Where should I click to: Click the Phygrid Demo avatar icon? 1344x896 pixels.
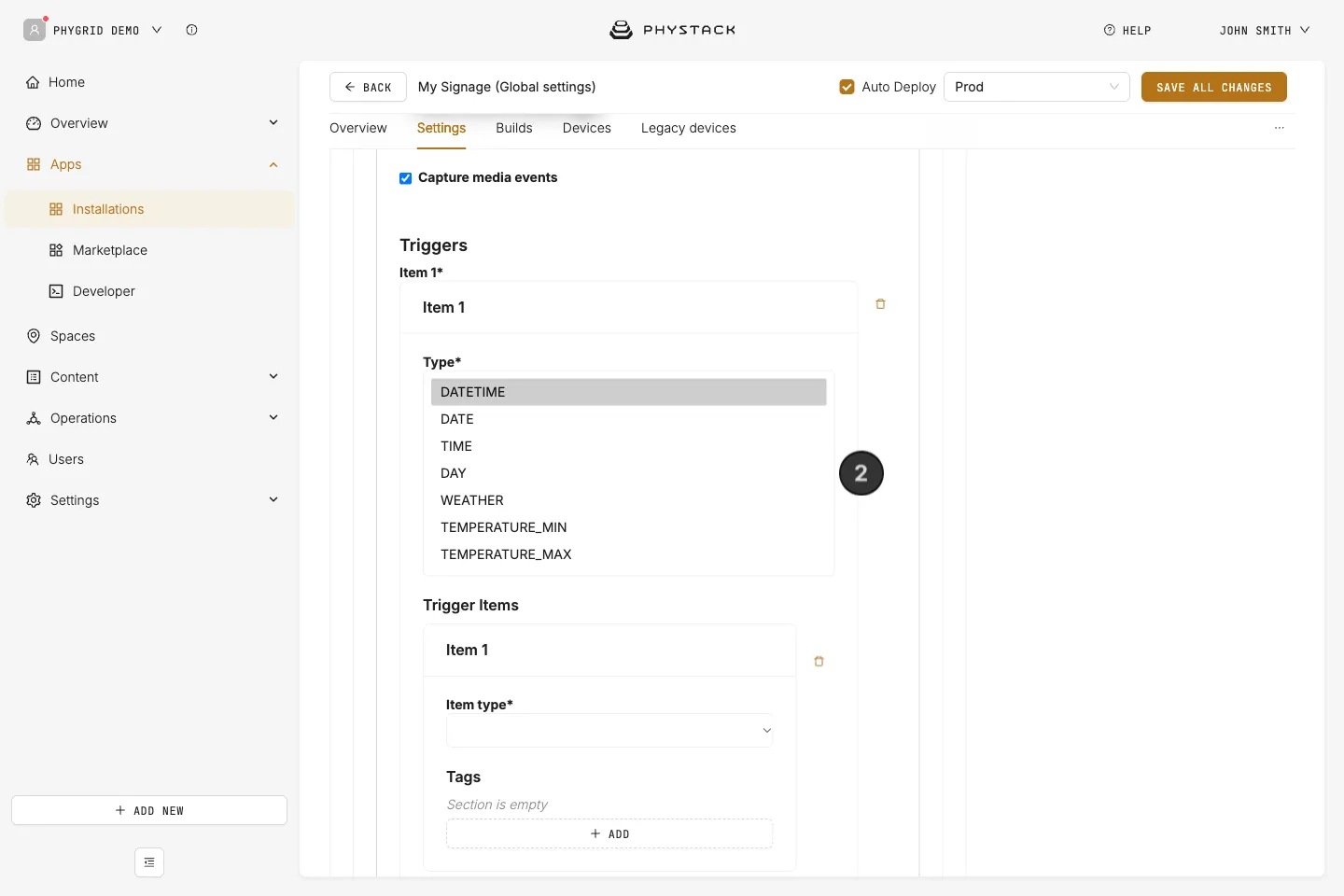tap(35, 30)
